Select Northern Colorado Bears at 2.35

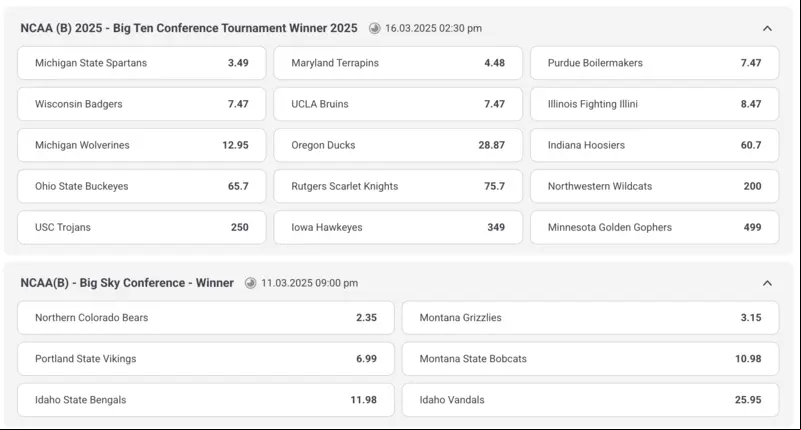pyautogui.click(x=206, y=318)
